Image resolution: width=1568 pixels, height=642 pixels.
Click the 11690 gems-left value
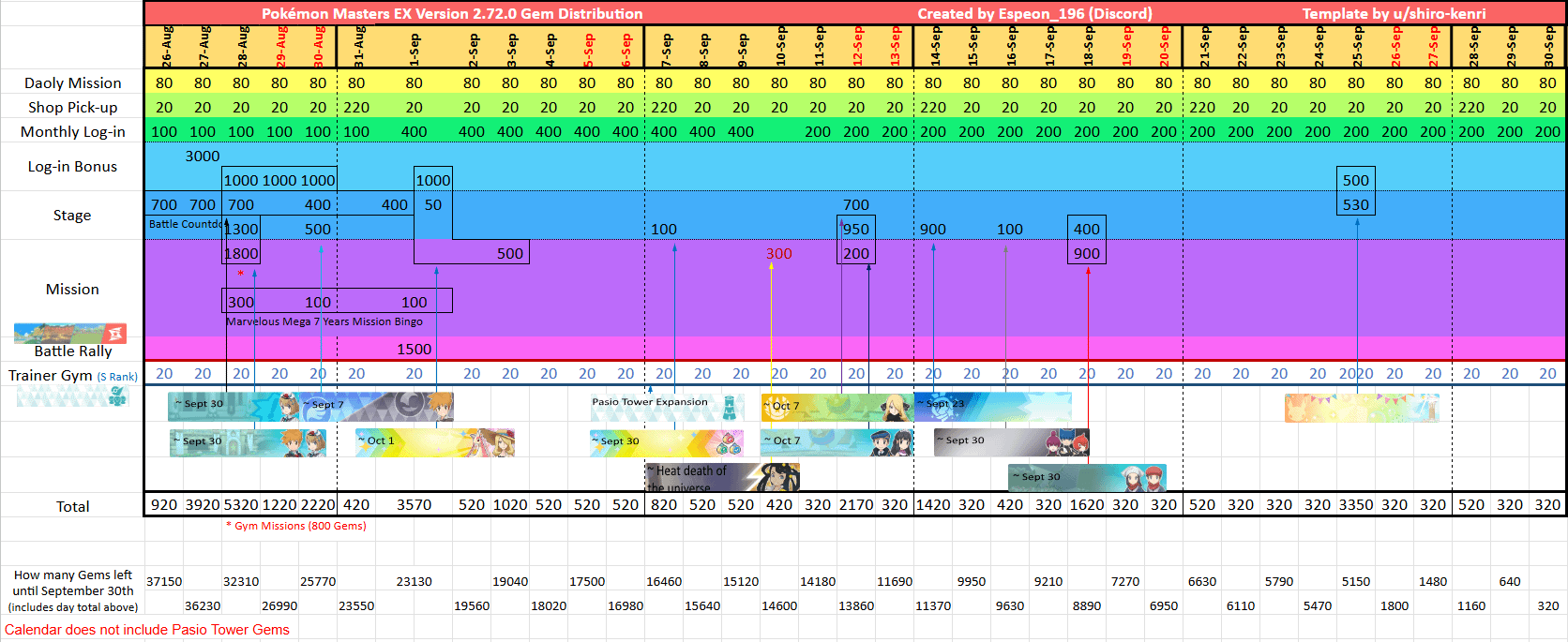pyautogui.click(x=895, y=581)
